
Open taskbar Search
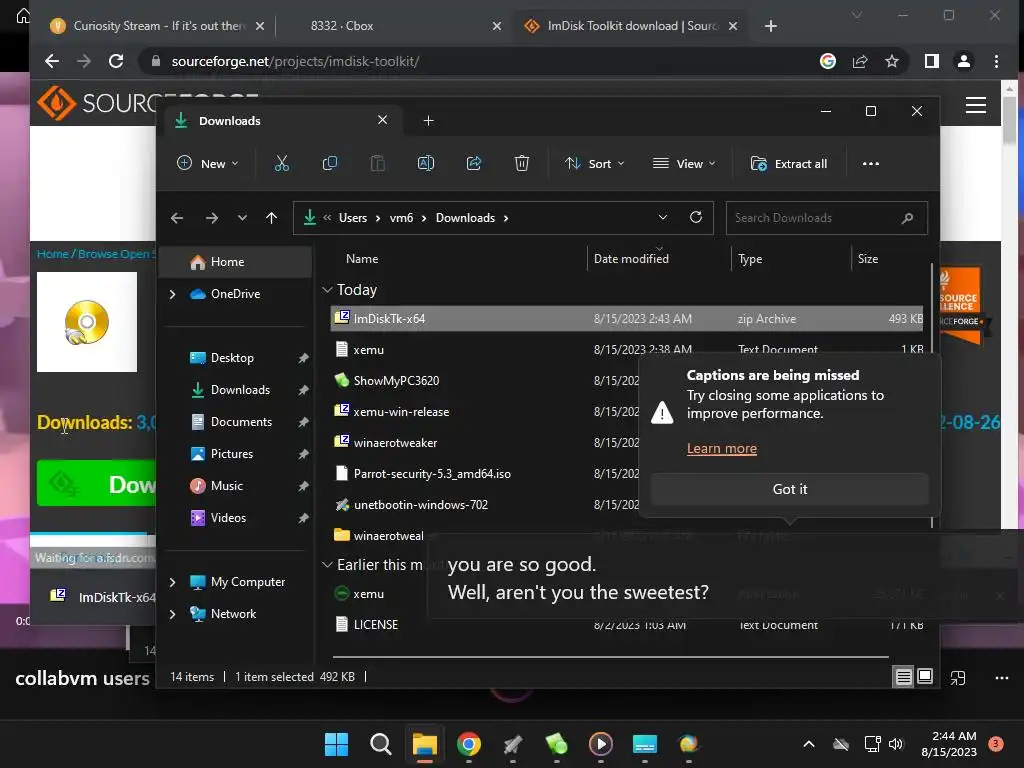[381, 744]
